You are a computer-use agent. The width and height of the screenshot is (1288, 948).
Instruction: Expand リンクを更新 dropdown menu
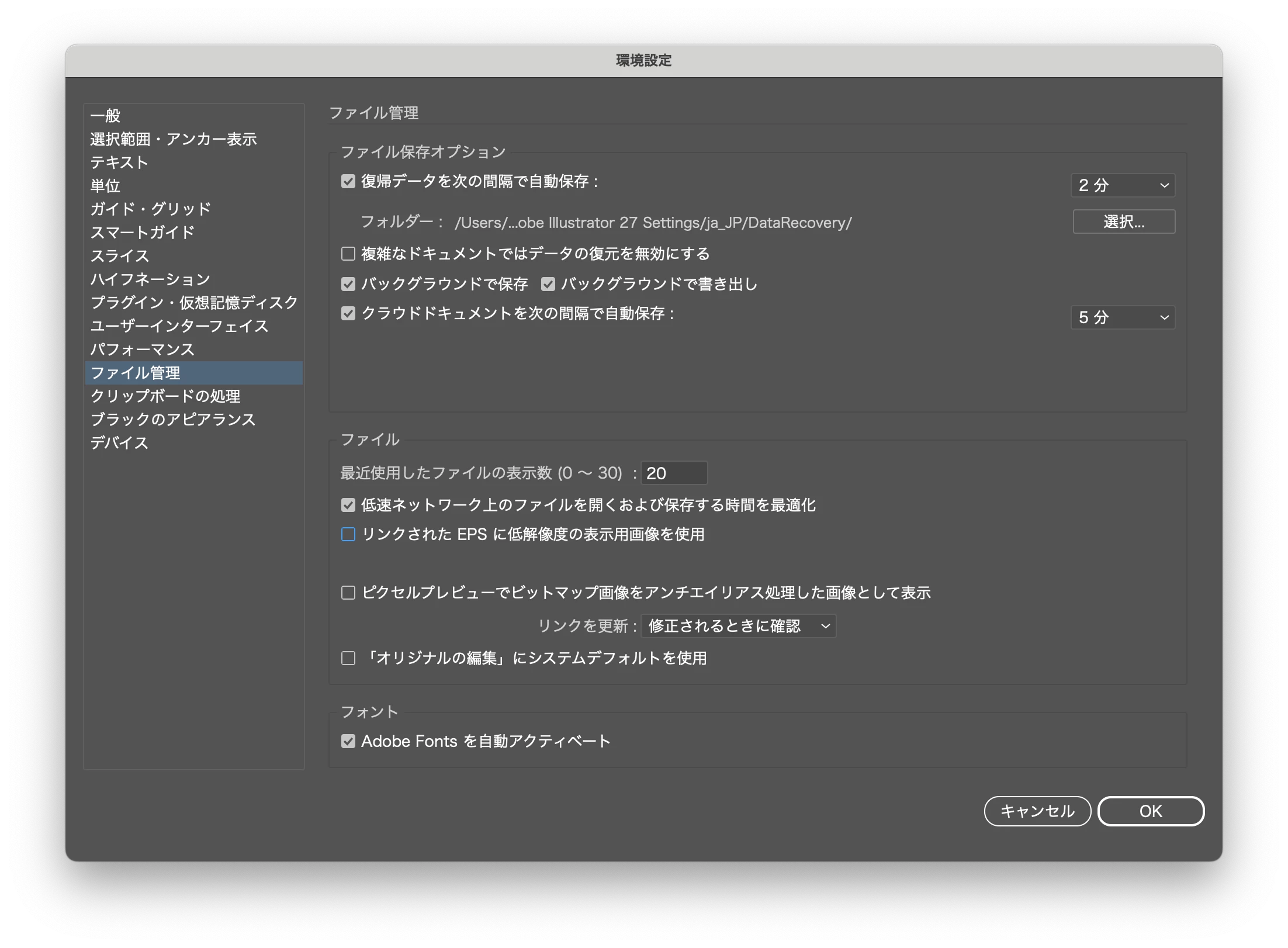(x=738, y=626)
